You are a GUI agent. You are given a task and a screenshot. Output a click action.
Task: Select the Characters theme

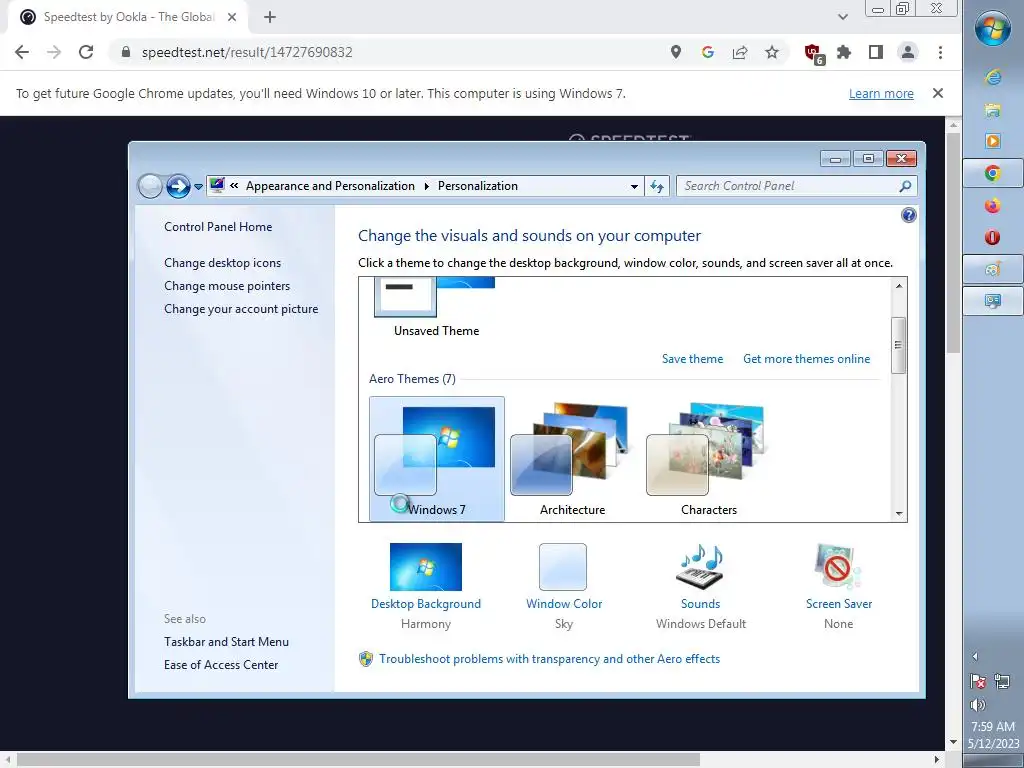click(709, 459)
